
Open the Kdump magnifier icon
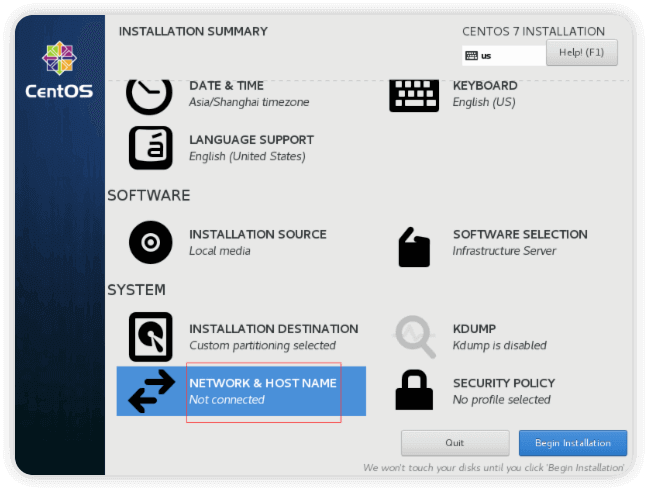point(414,337)
